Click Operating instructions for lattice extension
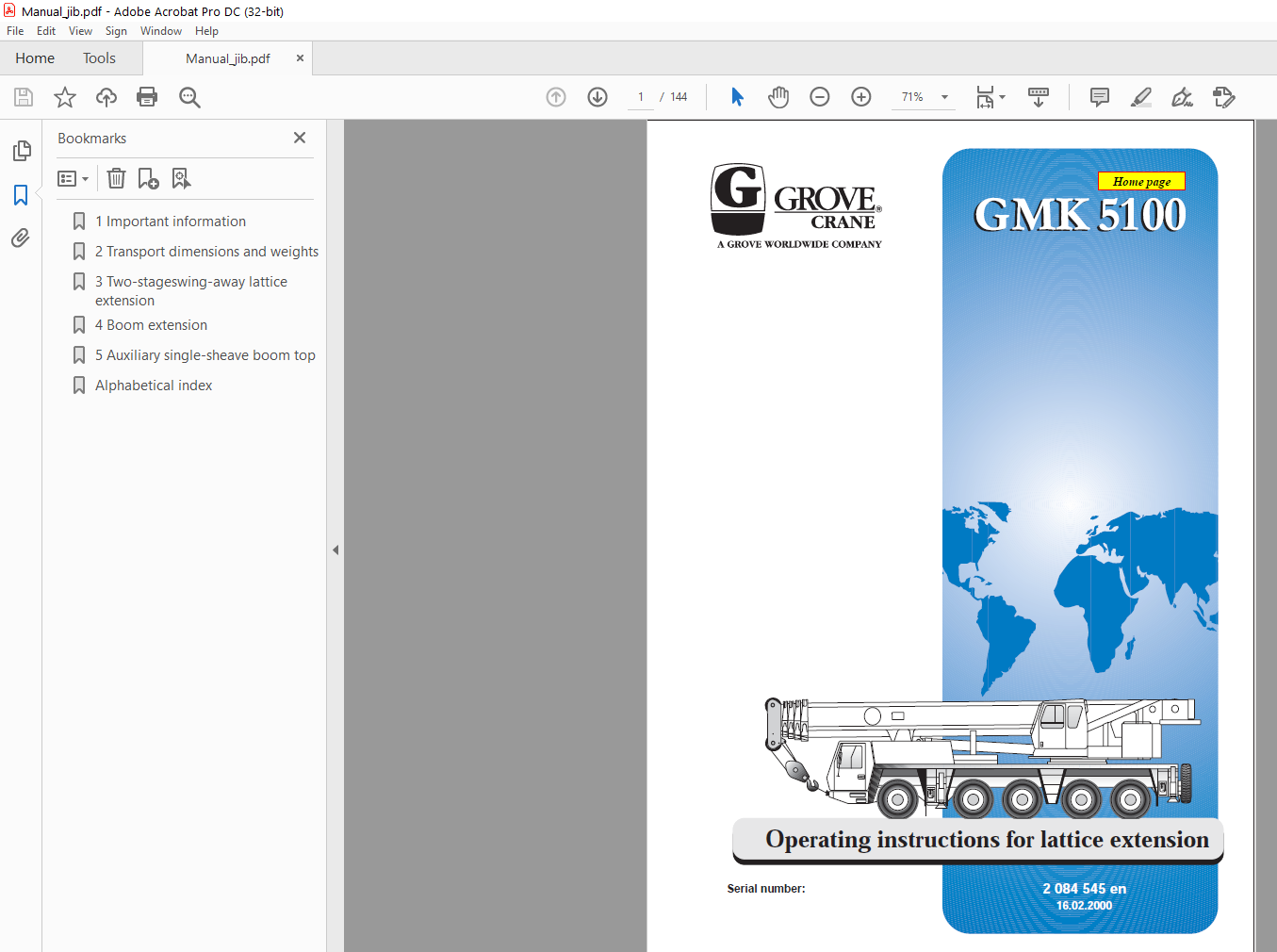 (x=987, y=840)
